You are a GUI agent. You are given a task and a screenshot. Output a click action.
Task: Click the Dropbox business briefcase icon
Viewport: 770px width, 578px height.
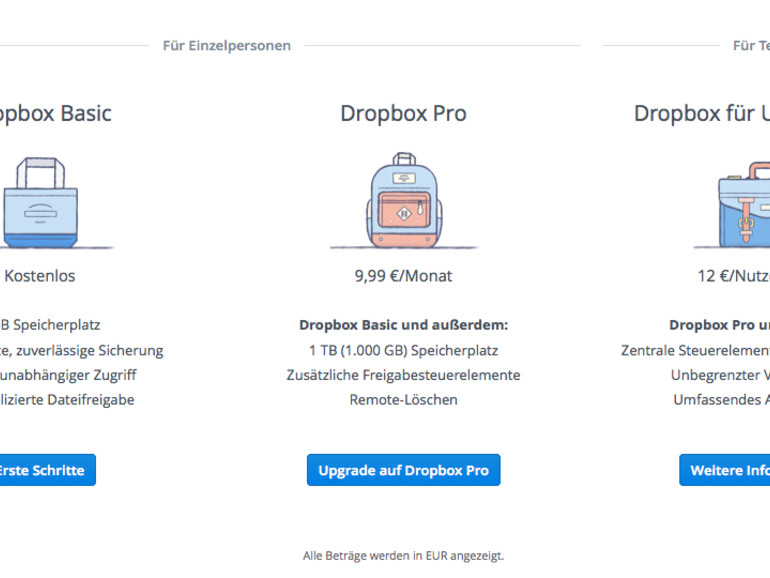(x=745, y=207)
